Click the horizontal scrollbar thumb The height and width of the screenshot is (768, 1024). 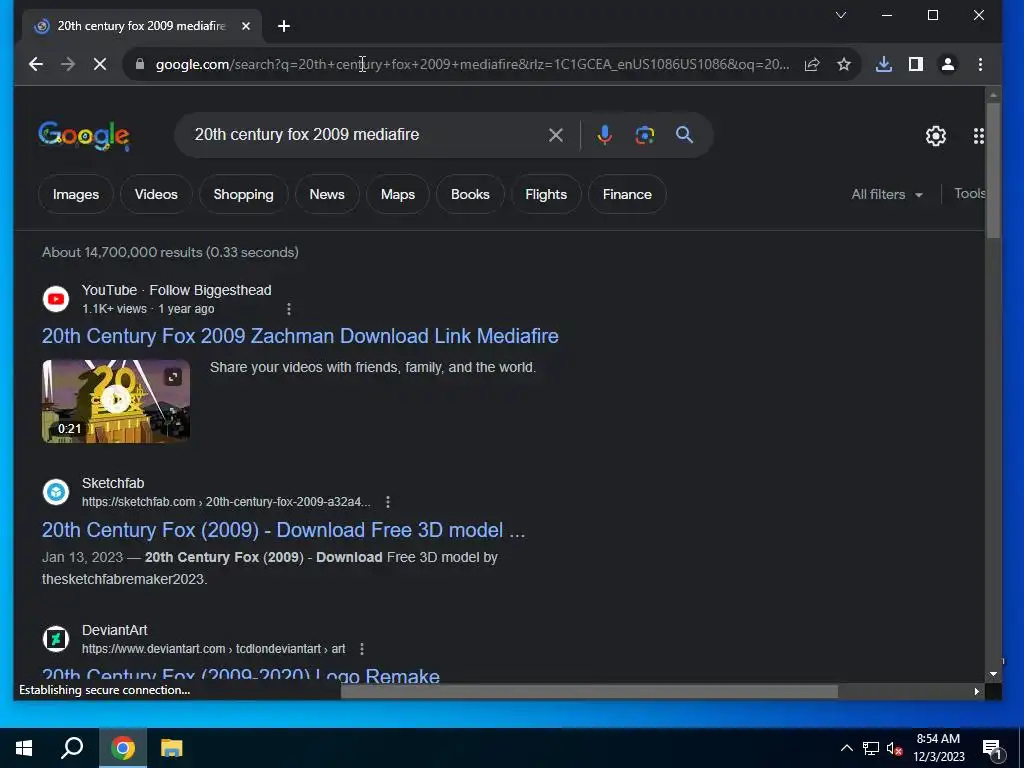(589, 691)
